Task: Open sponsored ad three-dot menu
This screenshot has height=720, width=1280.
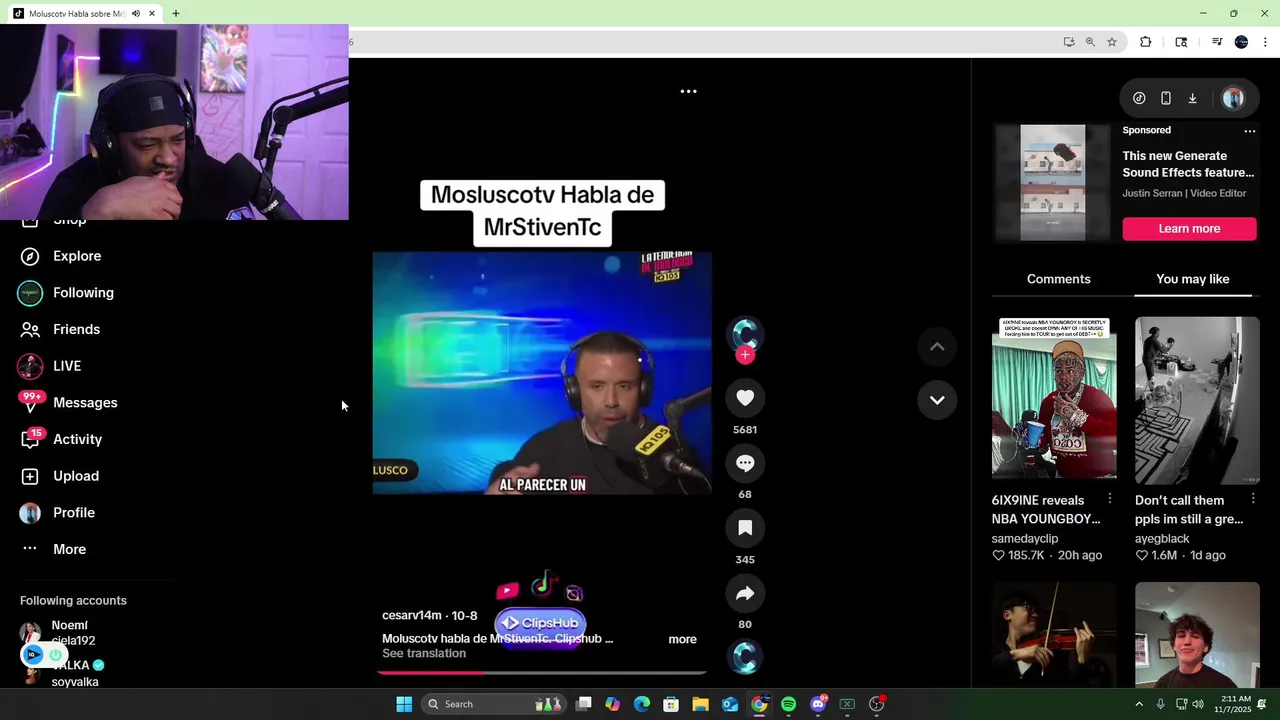Action: coord(1249,131)
